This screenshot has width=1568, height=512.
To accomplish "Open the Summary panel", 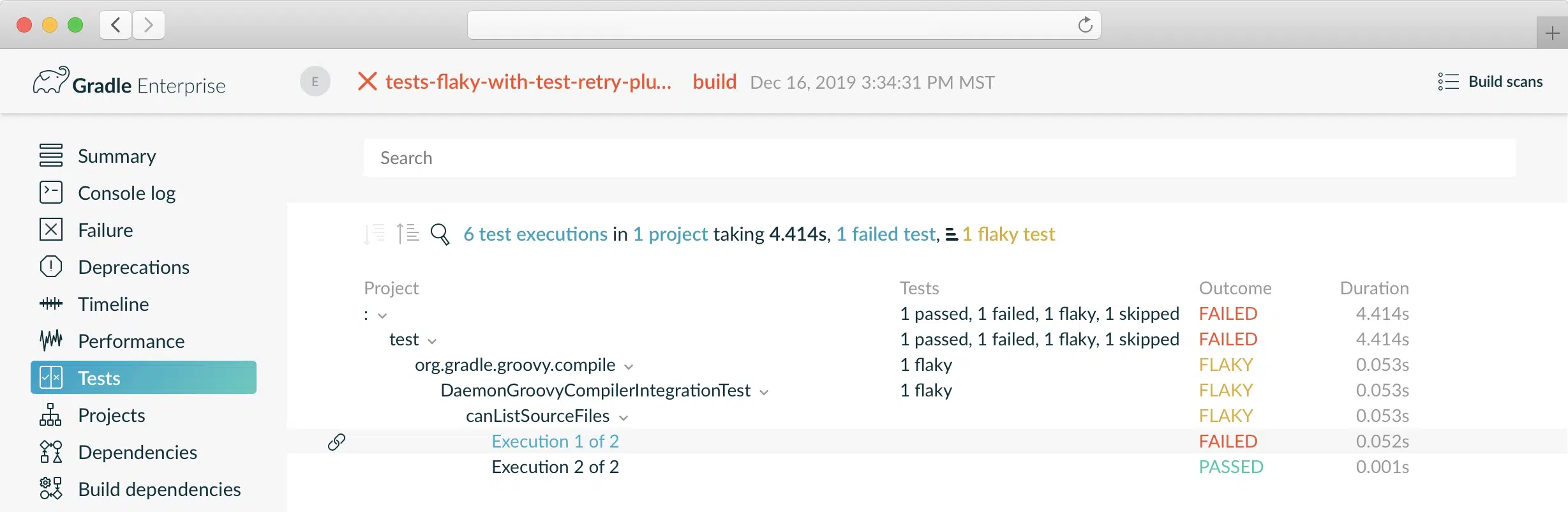I will pyautogui.click(x=116, y=155).
